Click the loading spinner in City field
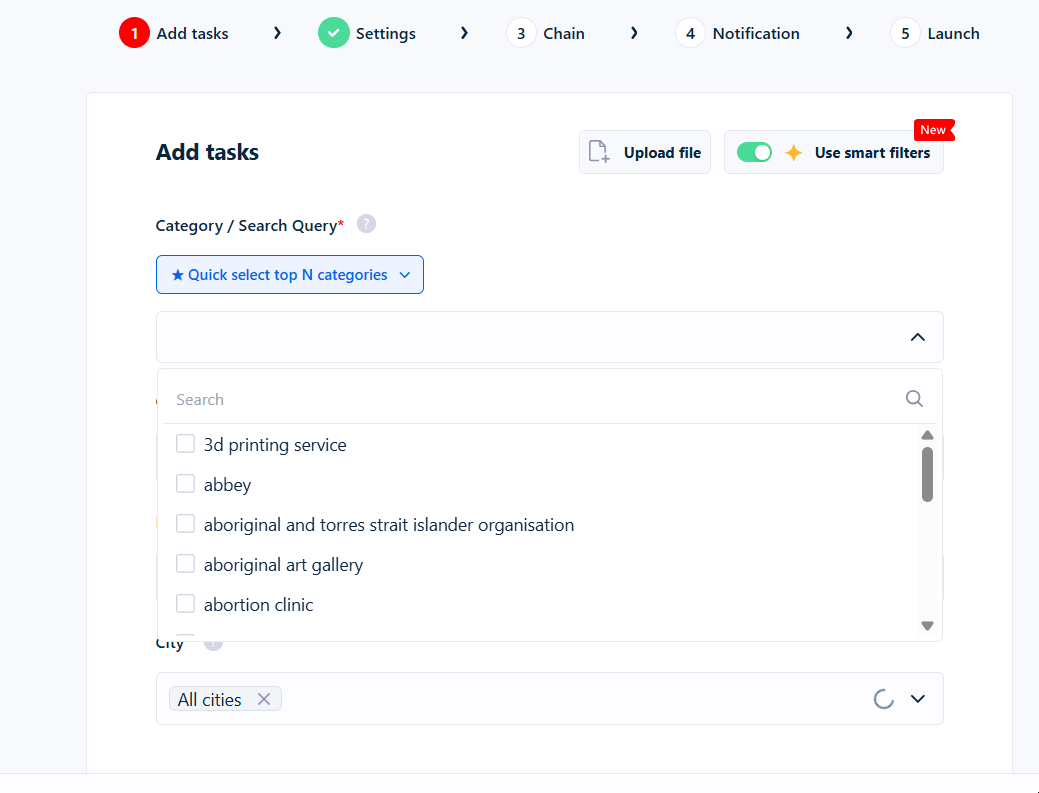Viewport: 1039px width, 793px height. 883,699
